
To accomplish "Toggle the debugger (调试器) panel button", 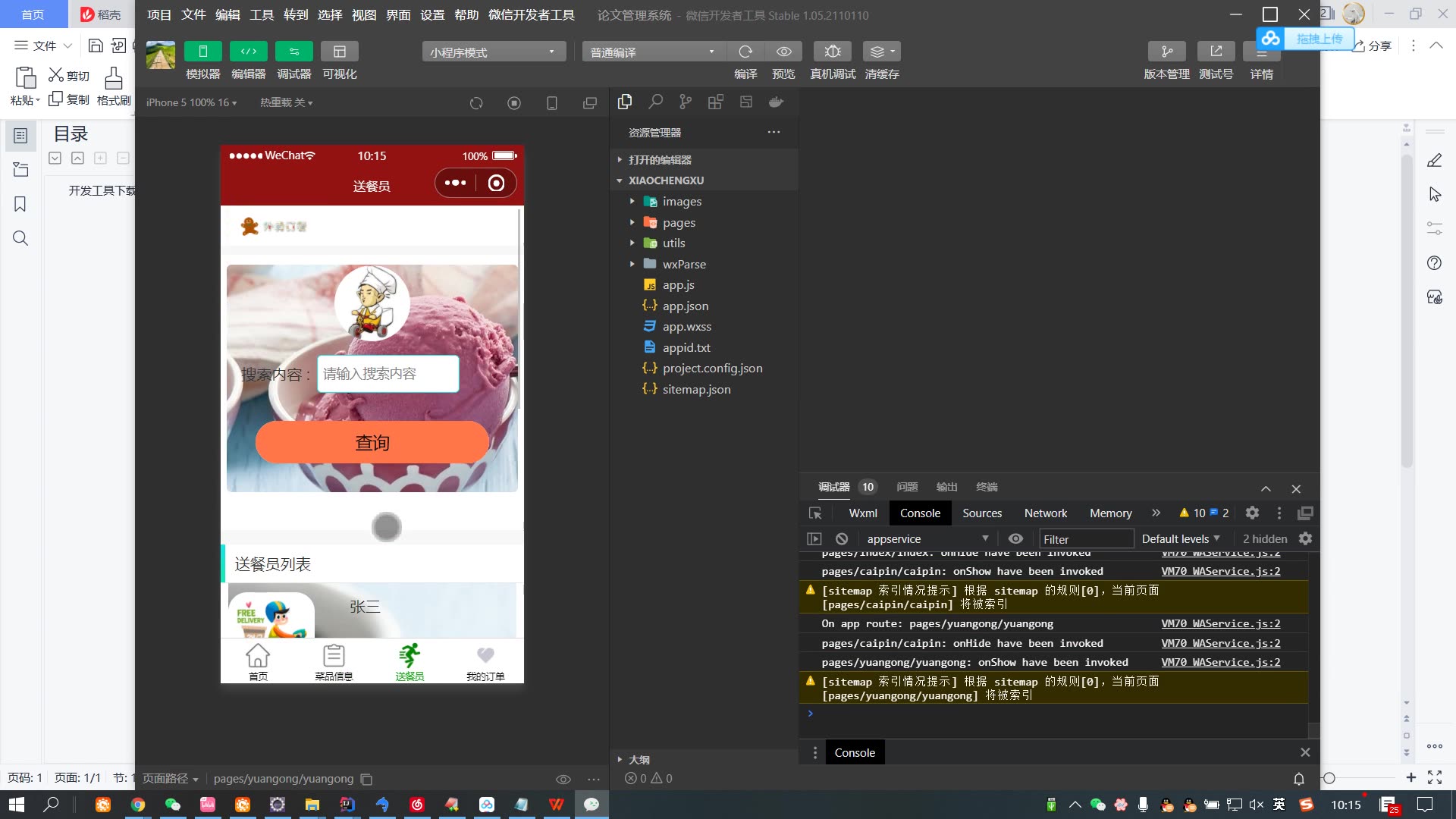I will [x=293, y=52].
